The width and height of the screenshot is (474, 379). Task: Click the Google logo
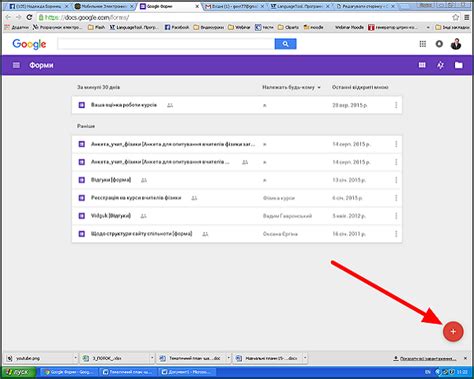tap(29, 44)
